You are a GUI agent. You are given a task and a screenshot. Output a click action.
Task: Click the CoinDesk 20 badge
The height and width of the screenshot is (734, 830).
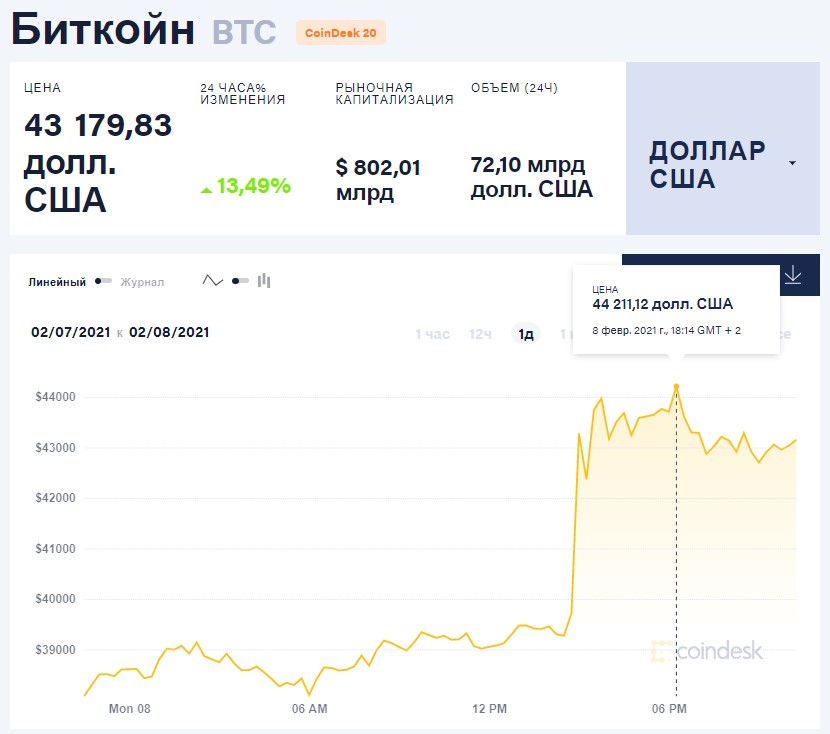[340, 32]
